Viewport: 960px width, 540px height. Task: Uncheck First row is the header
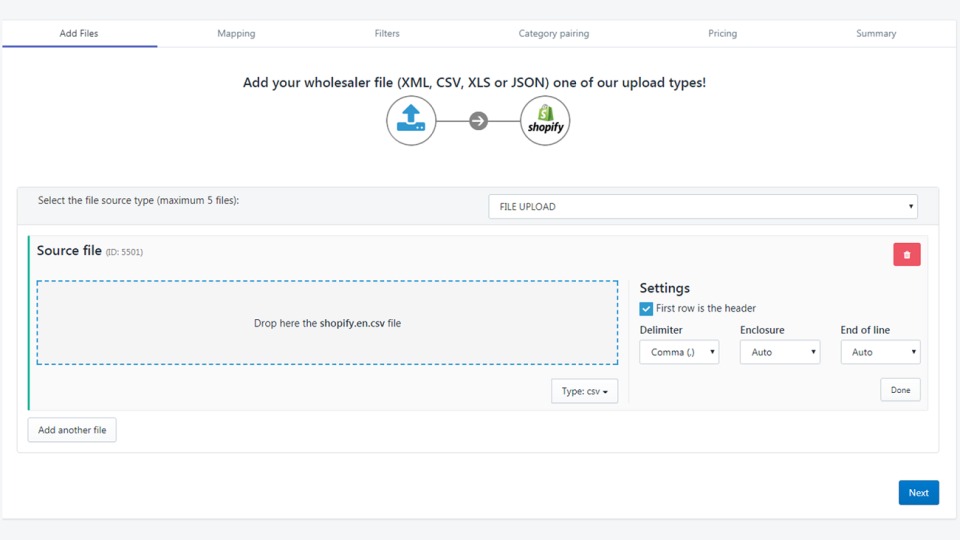tap(646, 309)
